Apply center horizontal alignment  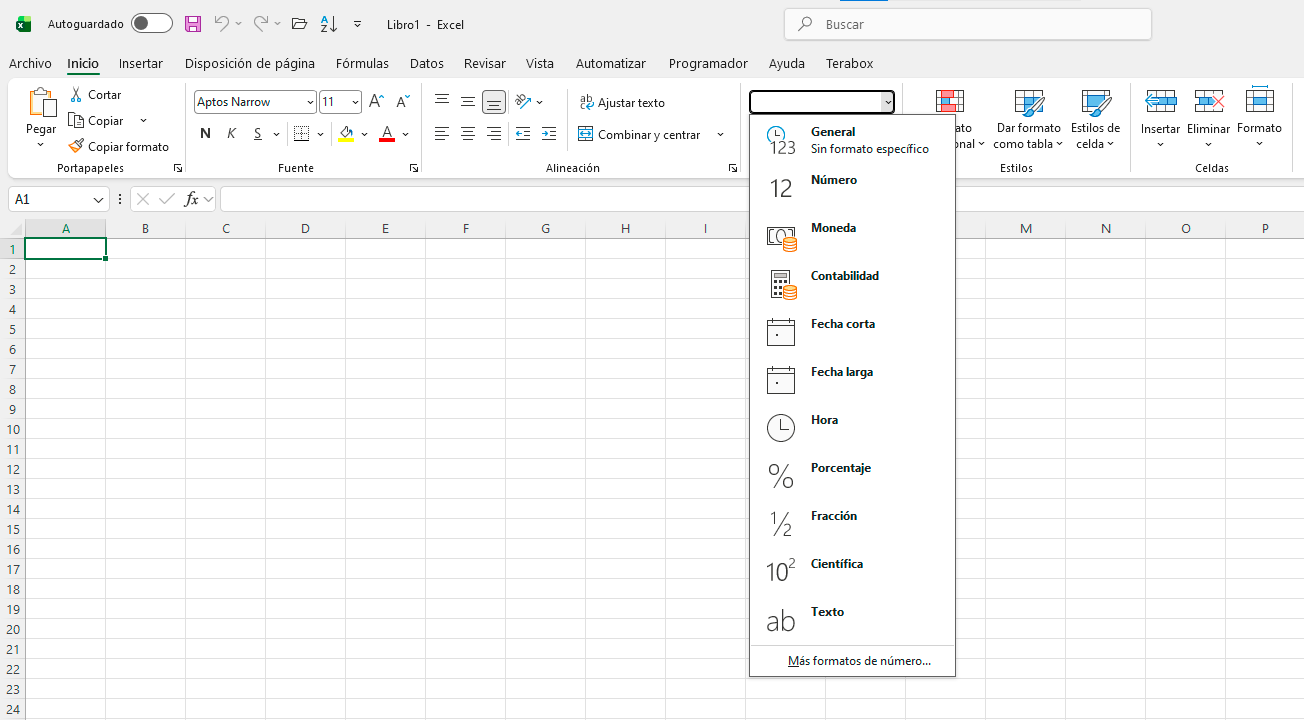[467, 134]
